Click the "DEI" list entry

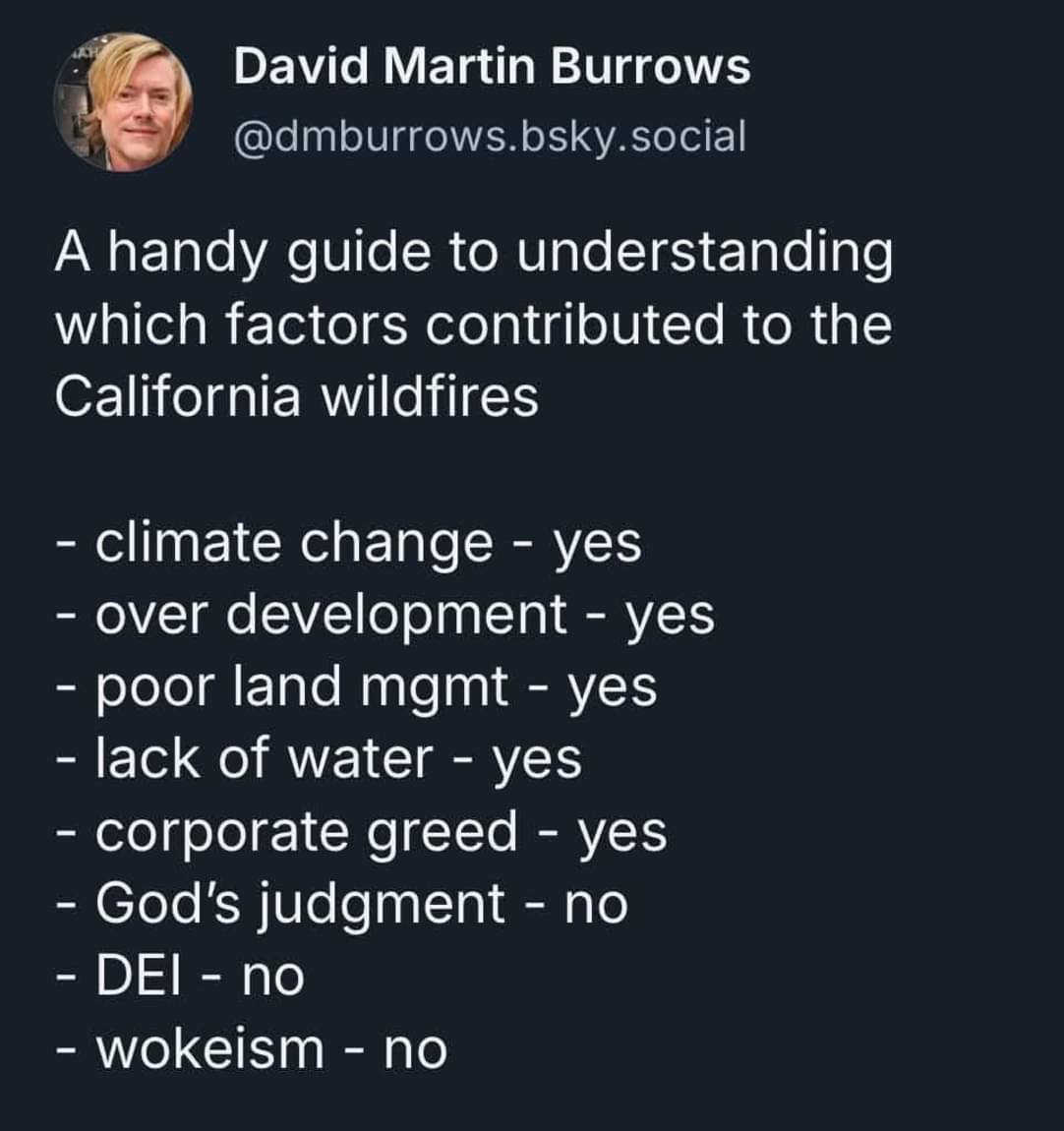click(x=136, y=976)
